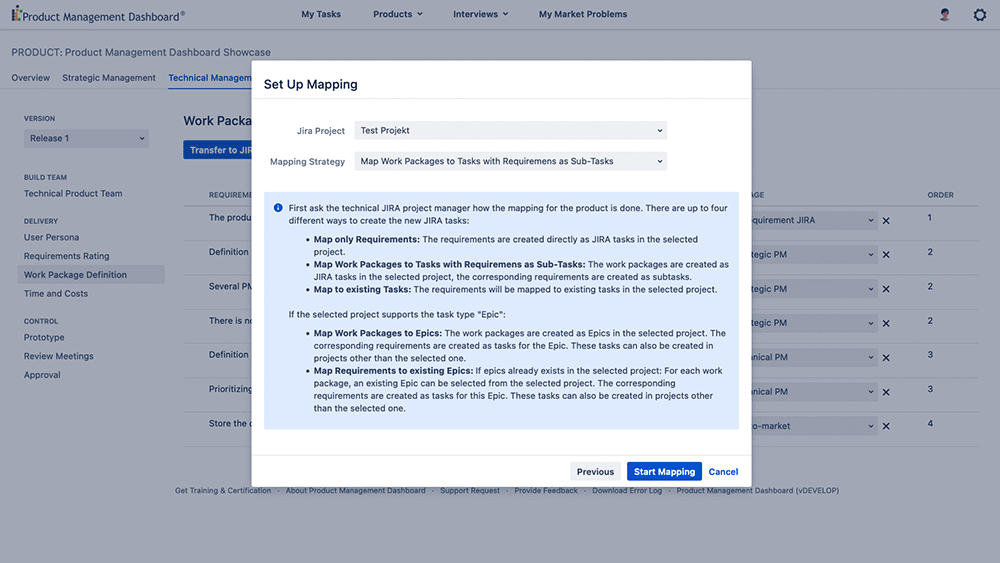The height and width of the screenshot is (563, 1000).
Task: Open Get Training & Certification footer link
Action: pyautogui.click(x=223, y=490)
